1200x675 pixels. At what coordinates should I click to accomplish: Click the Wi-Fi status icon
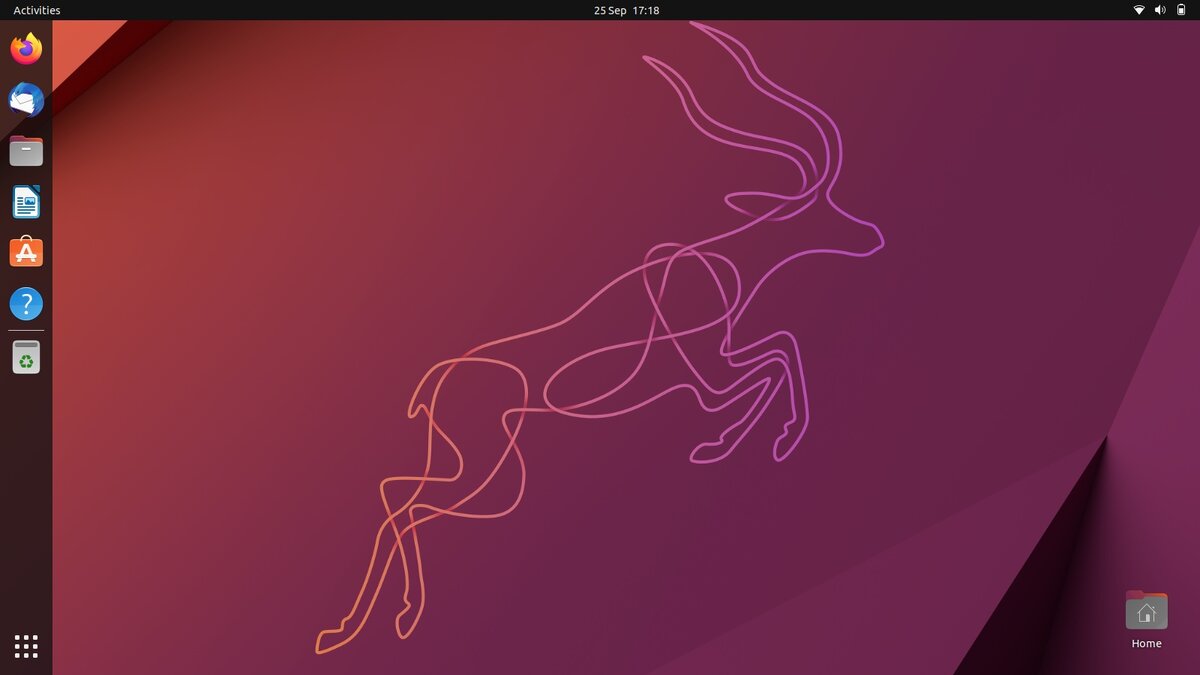coord(1138,10)
